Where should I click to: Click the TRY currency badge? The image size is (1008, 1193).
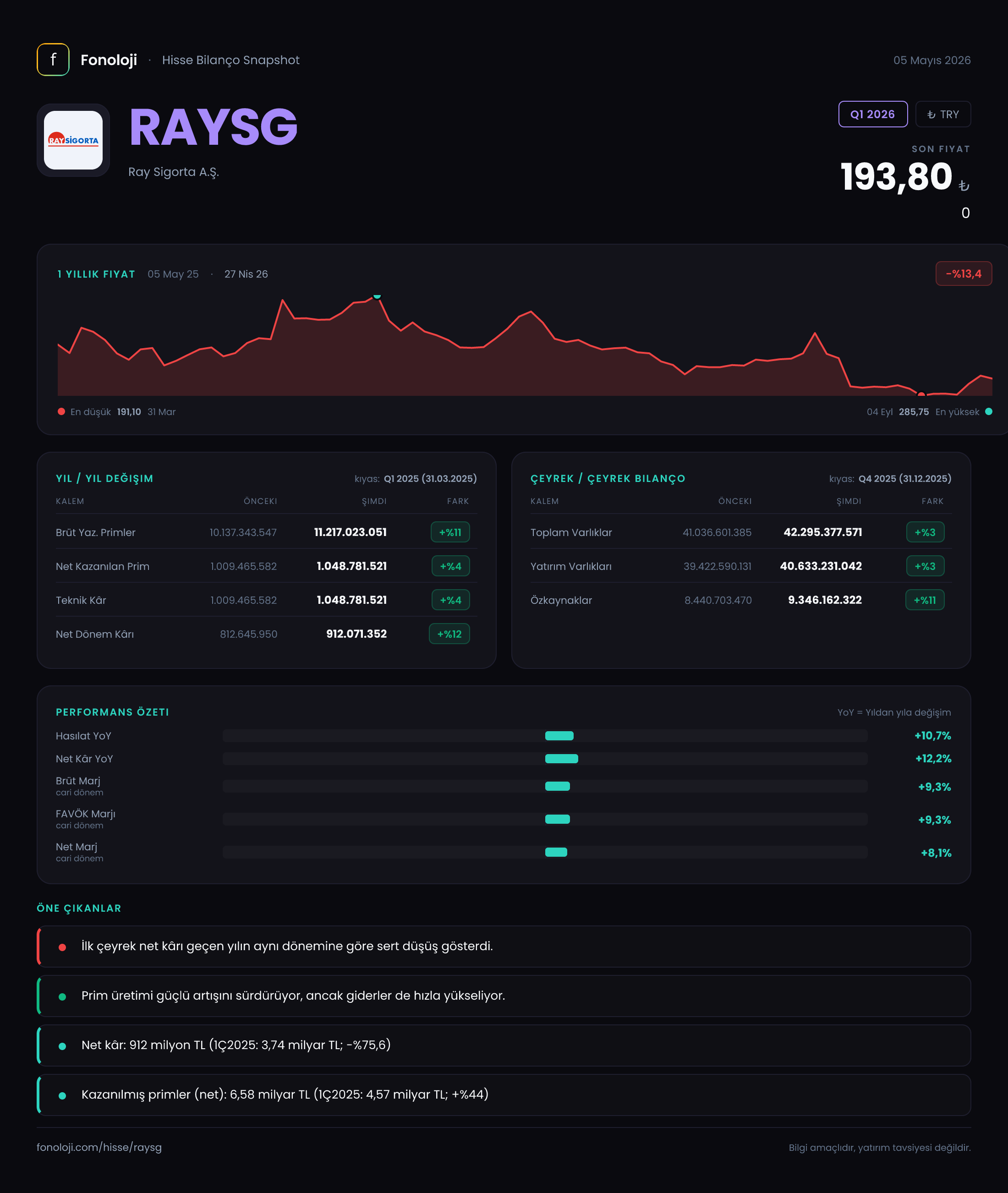coord(943,114)
